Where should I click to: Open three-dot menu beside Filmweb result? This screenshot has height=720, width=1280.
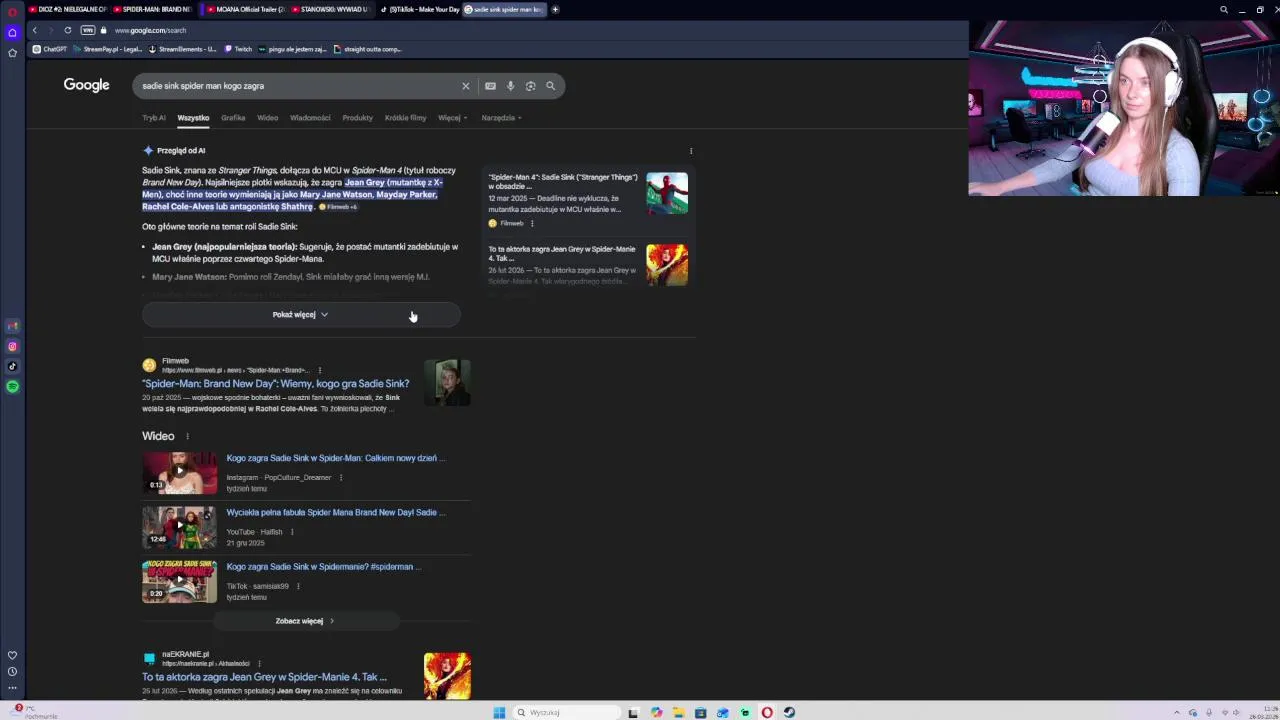(x=320, y=370)
